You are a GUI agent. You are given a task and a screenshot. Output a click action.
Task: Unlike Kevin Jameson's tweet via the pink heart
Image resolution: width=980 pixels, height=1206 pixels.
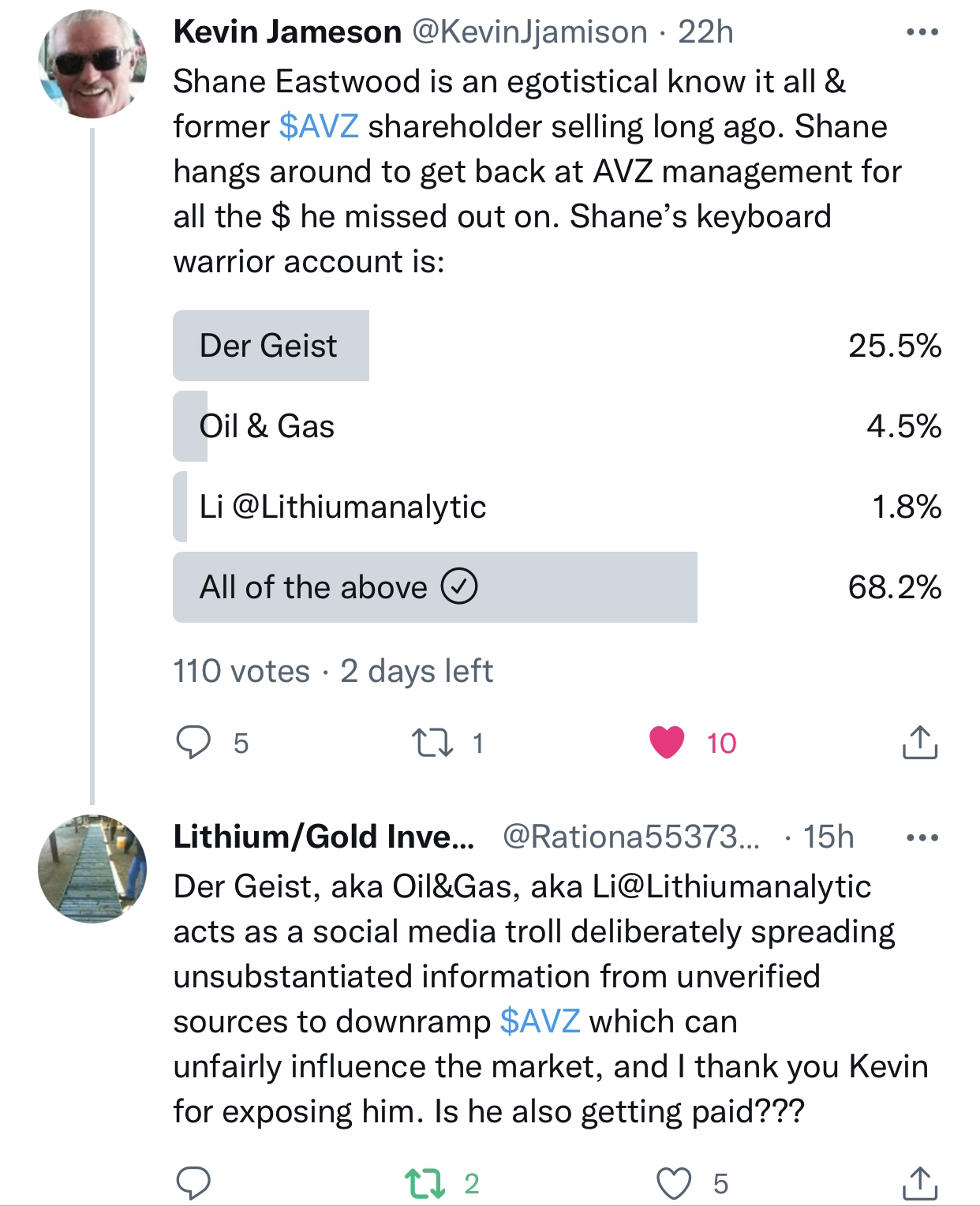667,743
